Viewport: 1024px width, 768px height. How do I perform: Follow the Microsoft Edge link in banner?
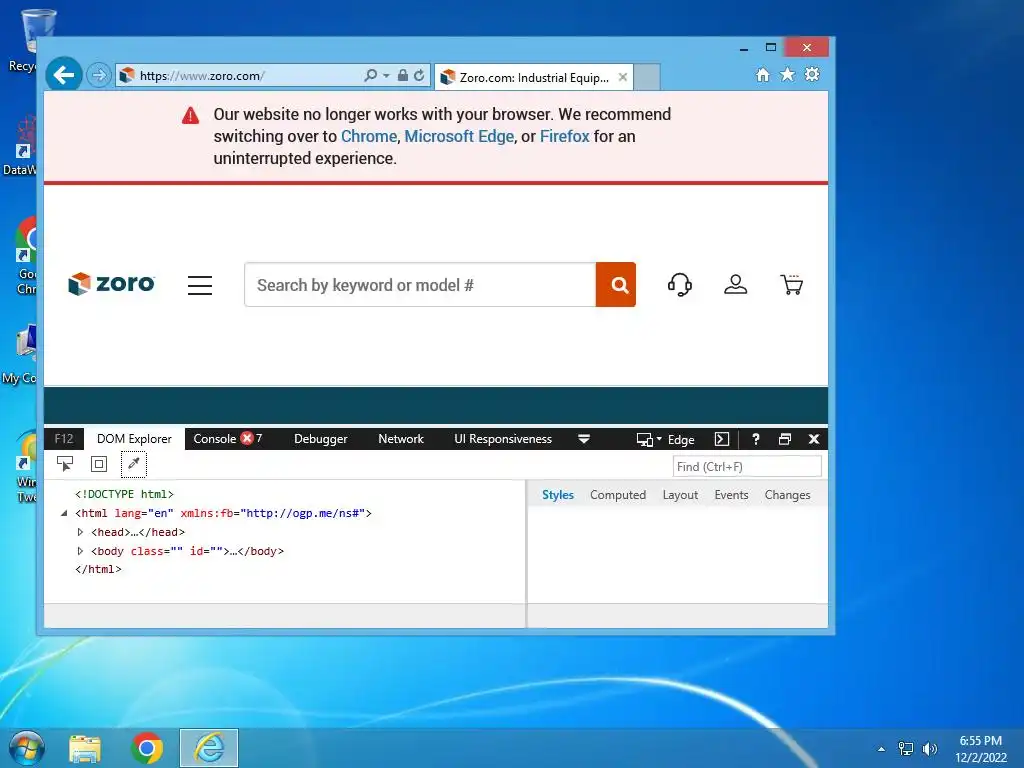[x=459, y=136]
